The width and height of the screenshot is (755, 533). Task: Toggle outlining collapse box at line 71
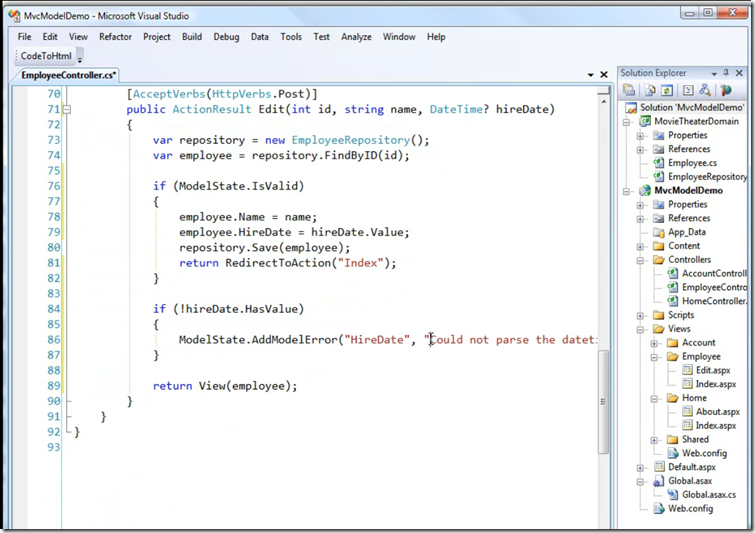(67, 109)
